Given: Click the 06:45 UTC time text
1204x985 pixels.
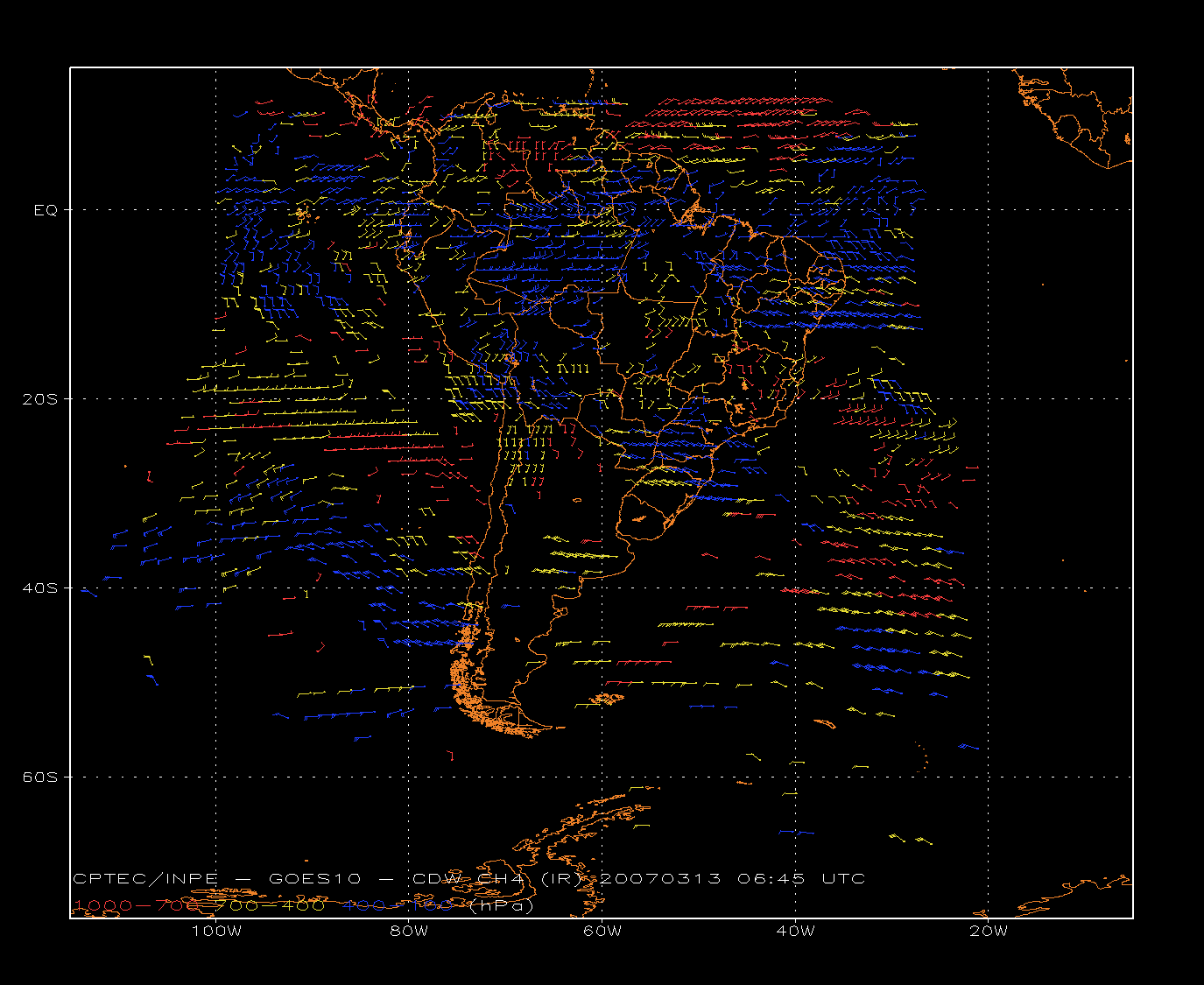Looking at the screenshot, I should [x=801, y=879].
